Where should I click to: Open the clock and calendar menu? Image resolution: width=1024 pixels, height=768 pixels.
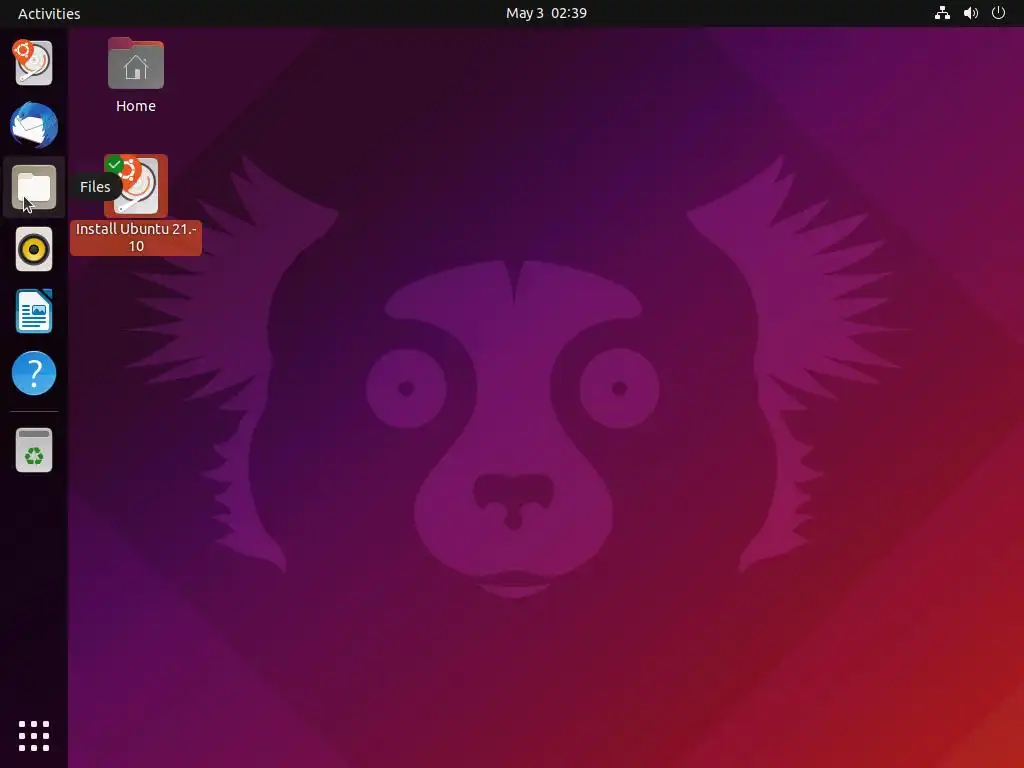546,13
